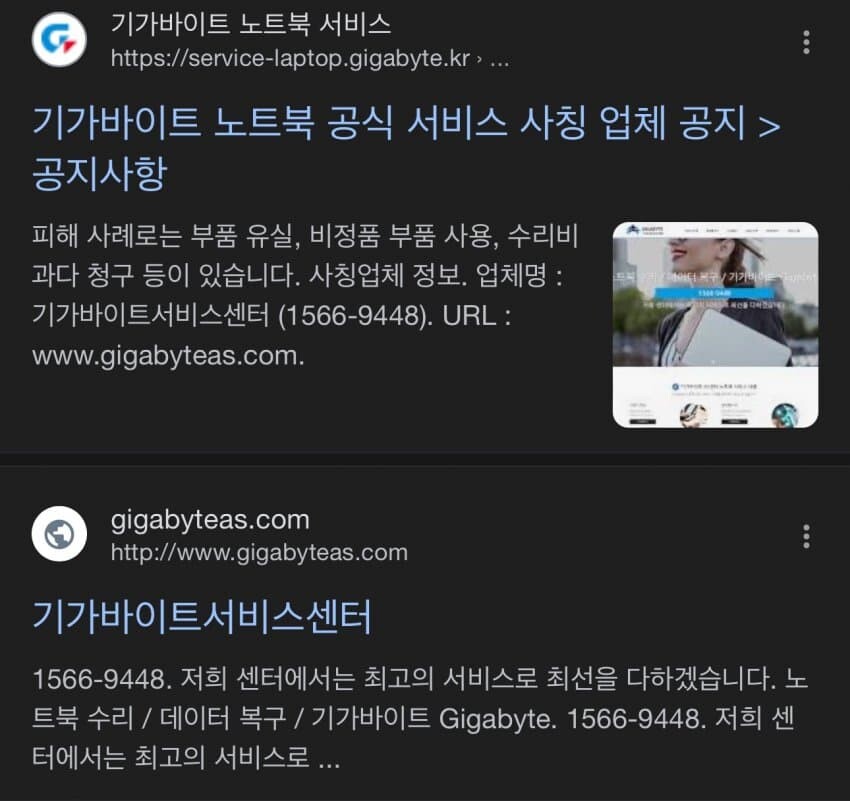
Task: Click the Gigabyte logo favicon
Action: tap(59, 40)
